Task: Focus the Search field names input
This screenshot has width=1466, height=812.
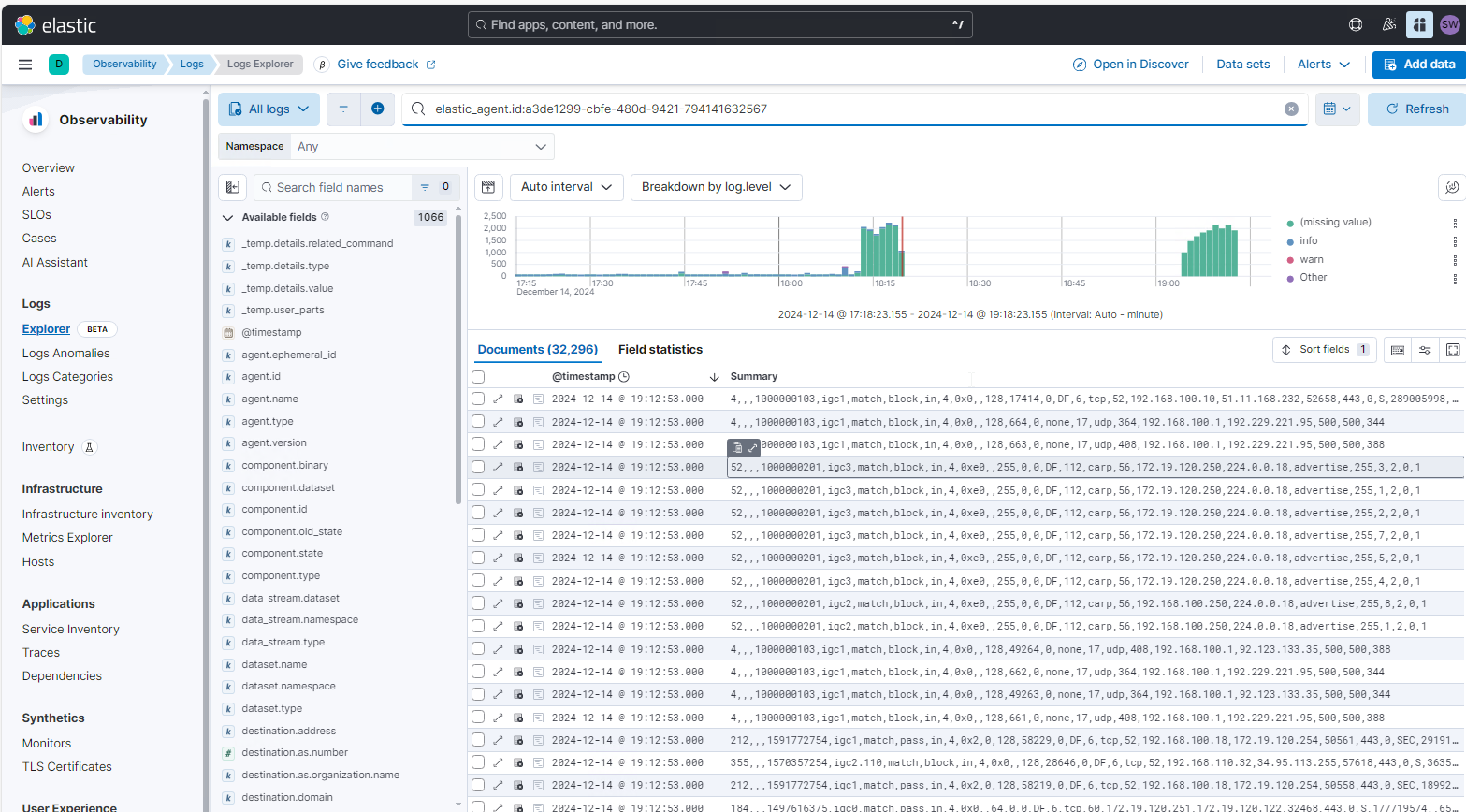Action: 332,187
